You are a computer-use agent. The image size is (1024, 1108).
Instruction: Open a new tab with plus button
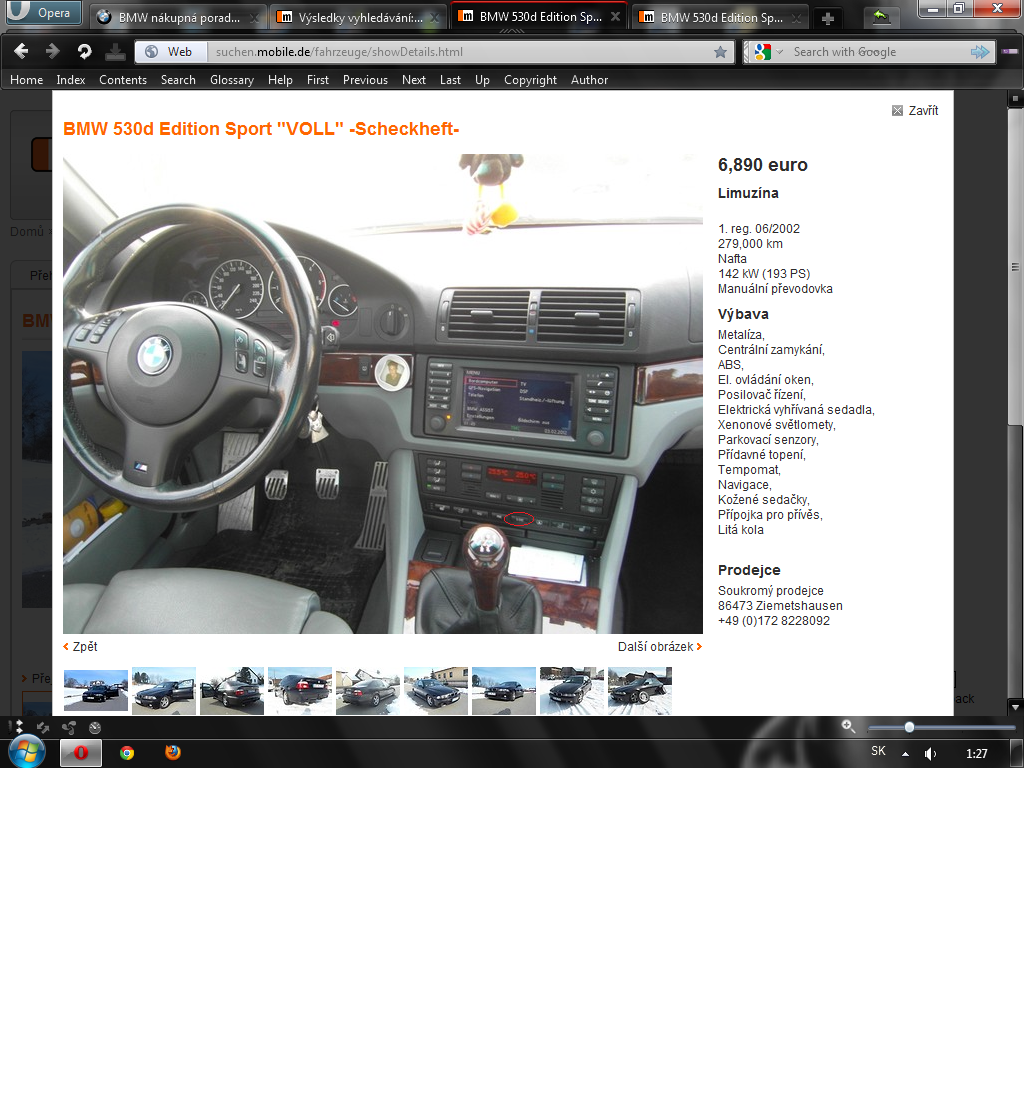tap(827, 18)
